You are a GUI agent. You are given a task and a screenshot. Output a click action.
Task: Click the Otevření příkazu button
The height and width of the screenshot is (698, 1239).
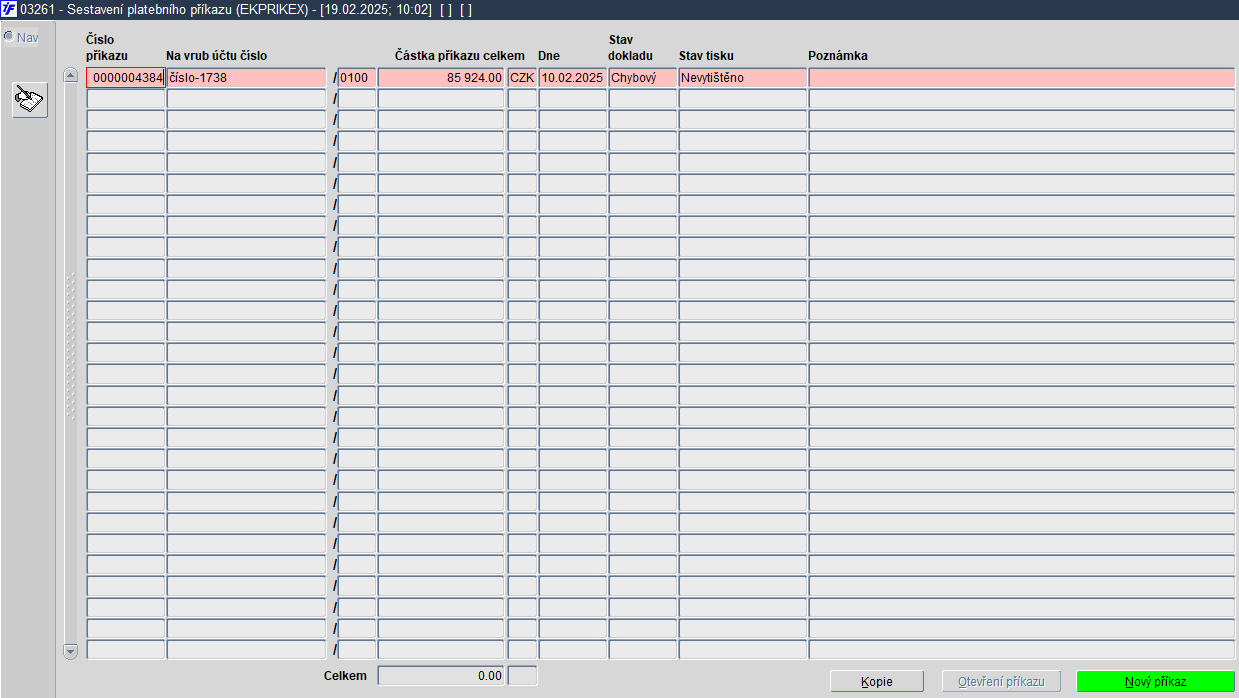pyautogui.click(x=1000, y=682)
